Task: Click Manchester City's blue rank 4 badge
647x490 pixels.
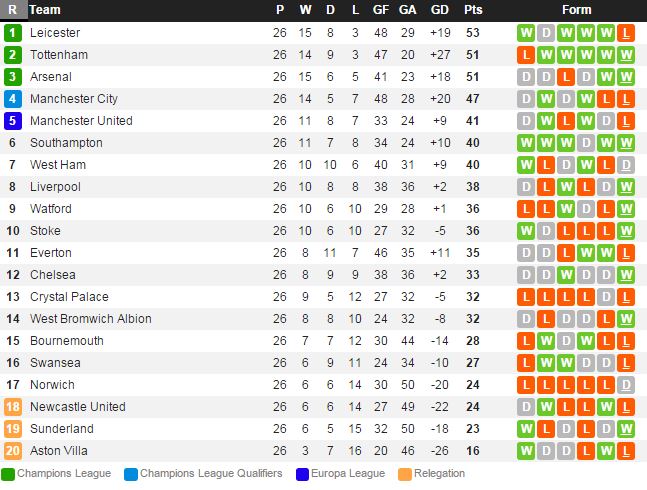Action: tap(12, 99)
